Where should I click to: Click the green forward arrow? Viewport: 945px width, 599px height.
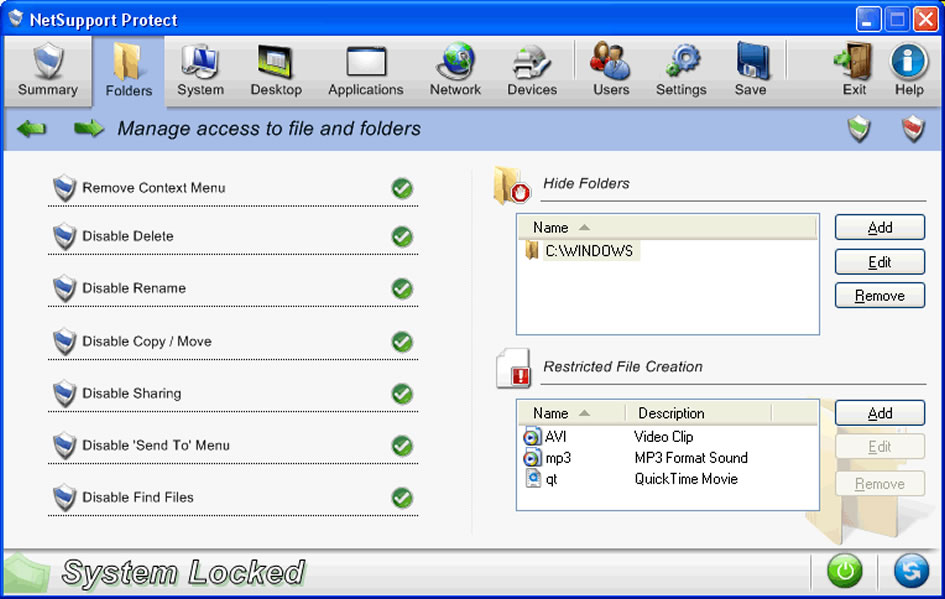(89, 128)
